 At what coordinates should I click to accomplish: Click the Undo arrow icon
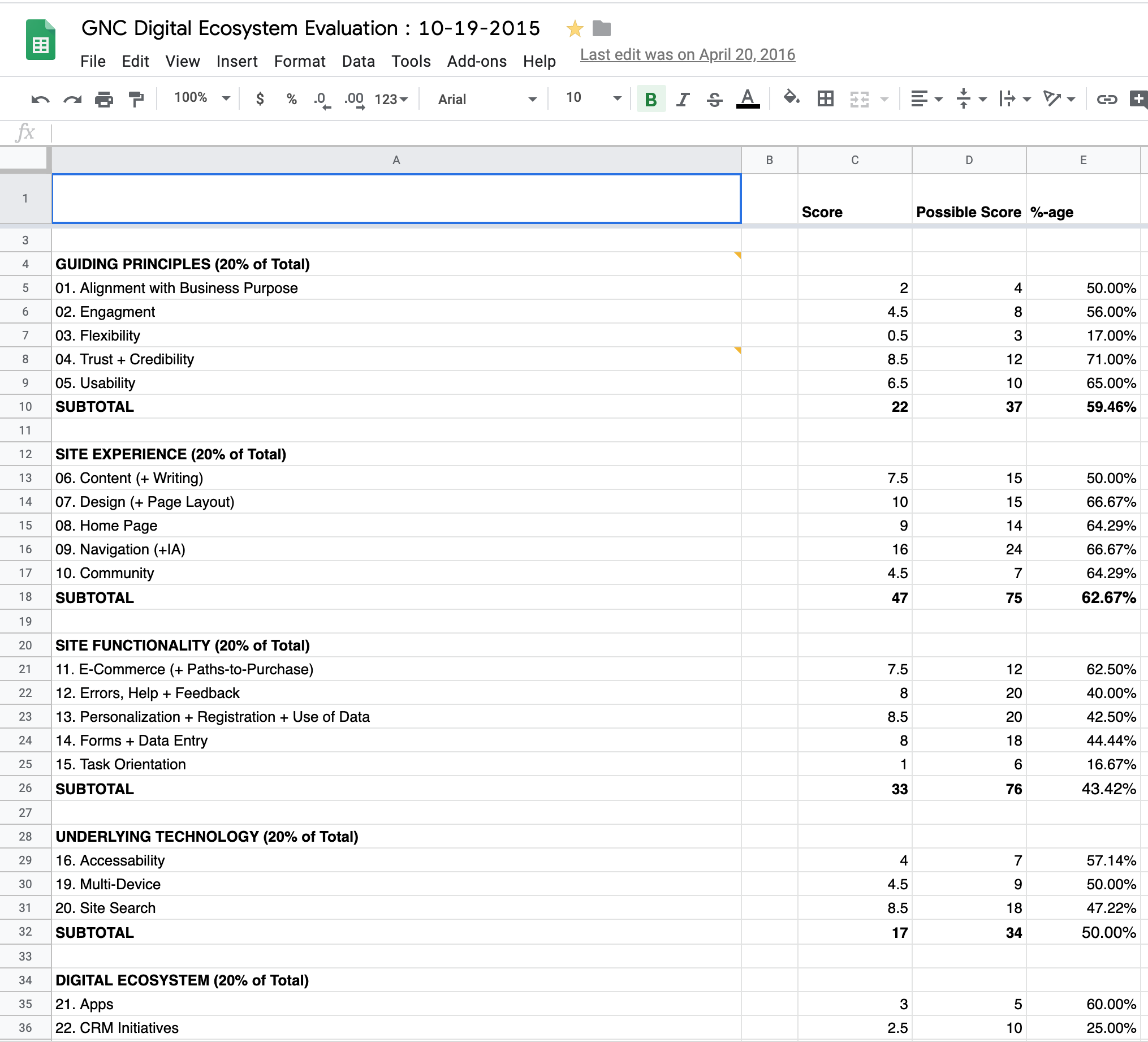pyautogui.click(x=40, y=100)
